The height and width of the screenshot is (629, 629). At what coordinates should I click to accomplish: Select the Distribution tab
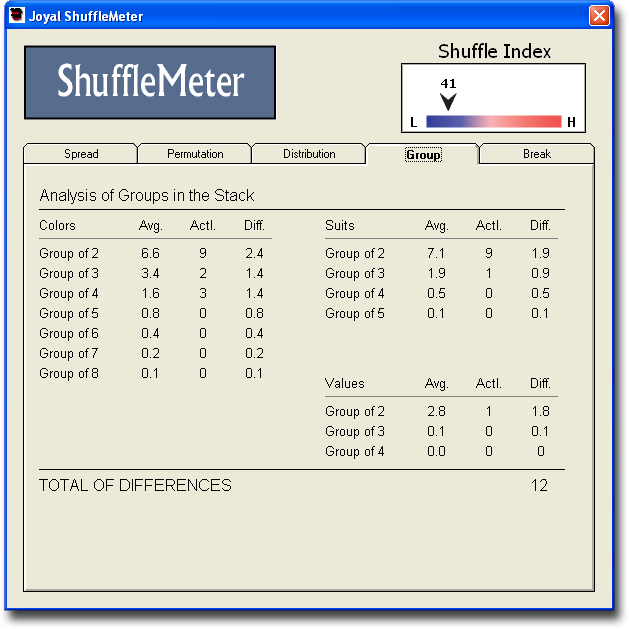click(x=309, y=154)
